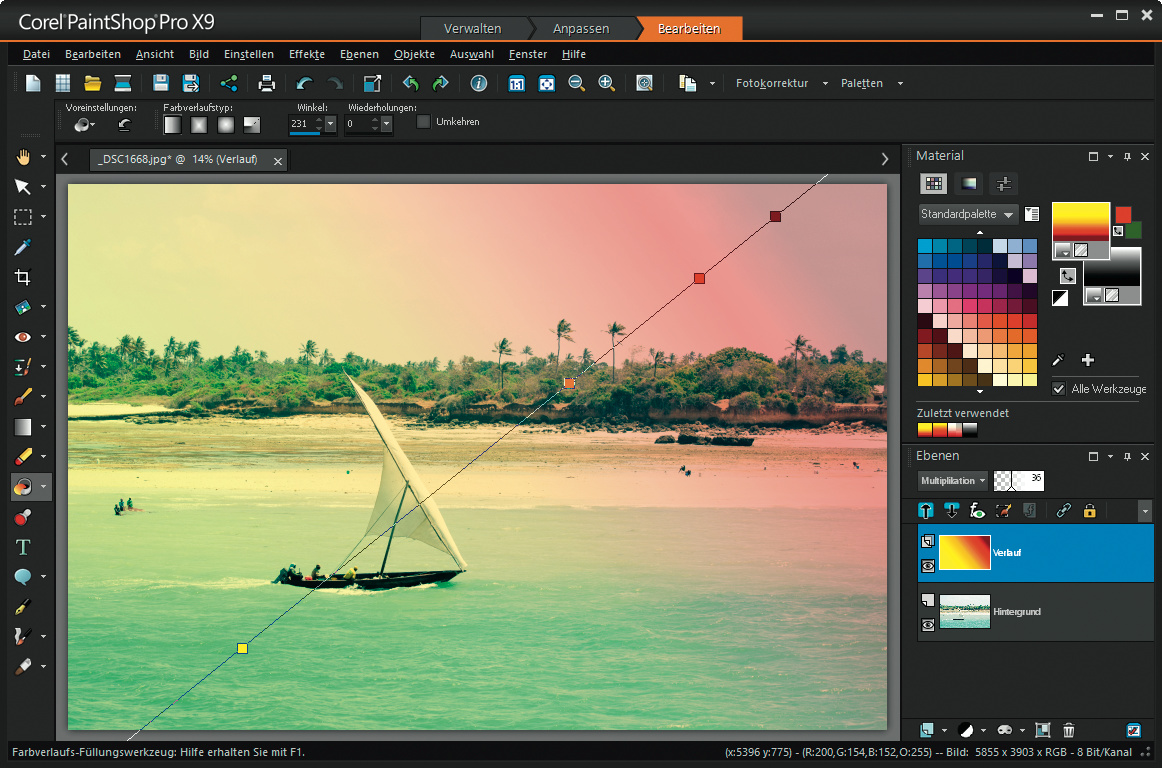Toggle visibility of the Hintergrund layer
1162x768 pixels.
[x=927, y=624]
